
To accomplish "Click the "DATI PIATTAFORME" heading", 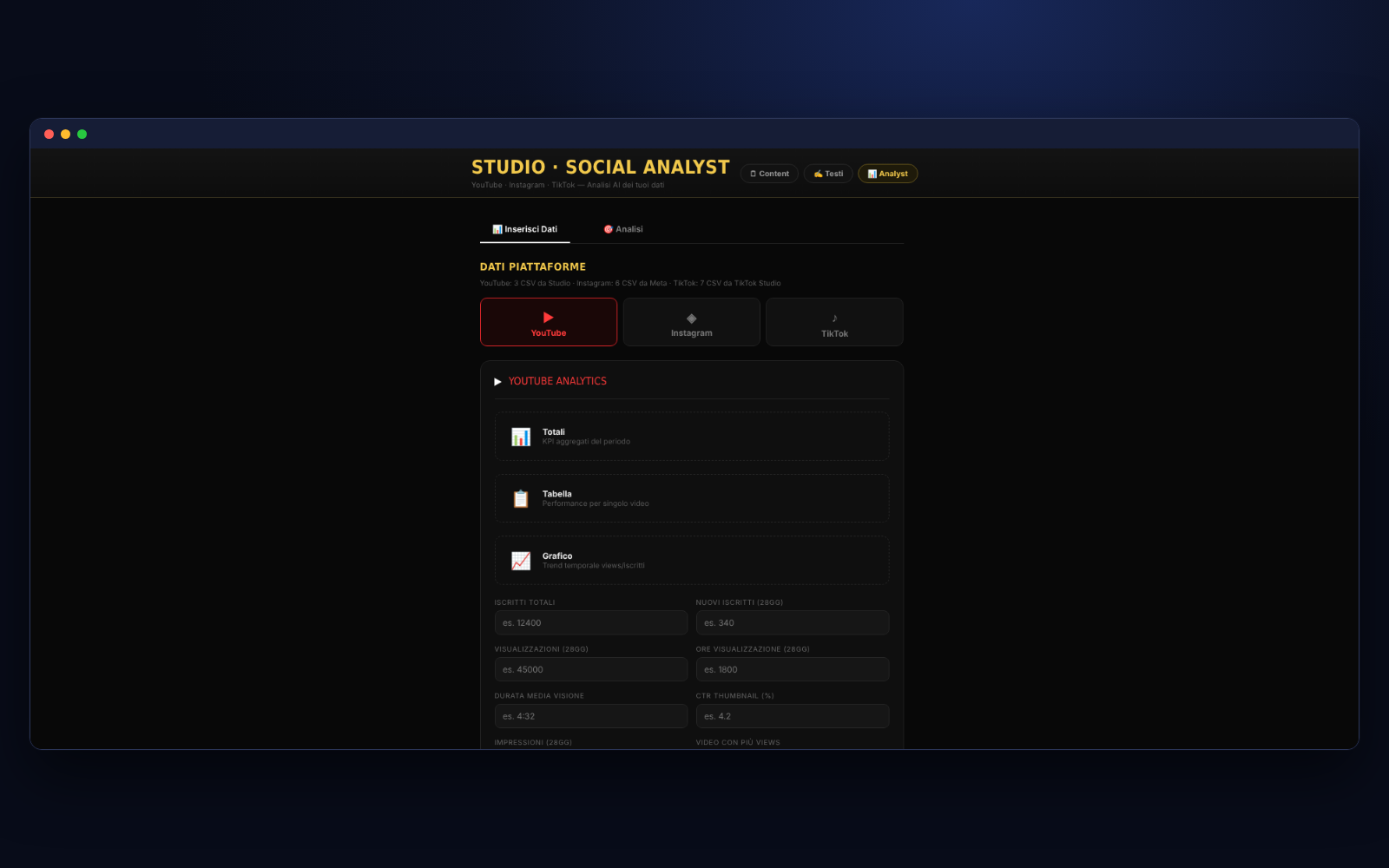I will (533, 267).
